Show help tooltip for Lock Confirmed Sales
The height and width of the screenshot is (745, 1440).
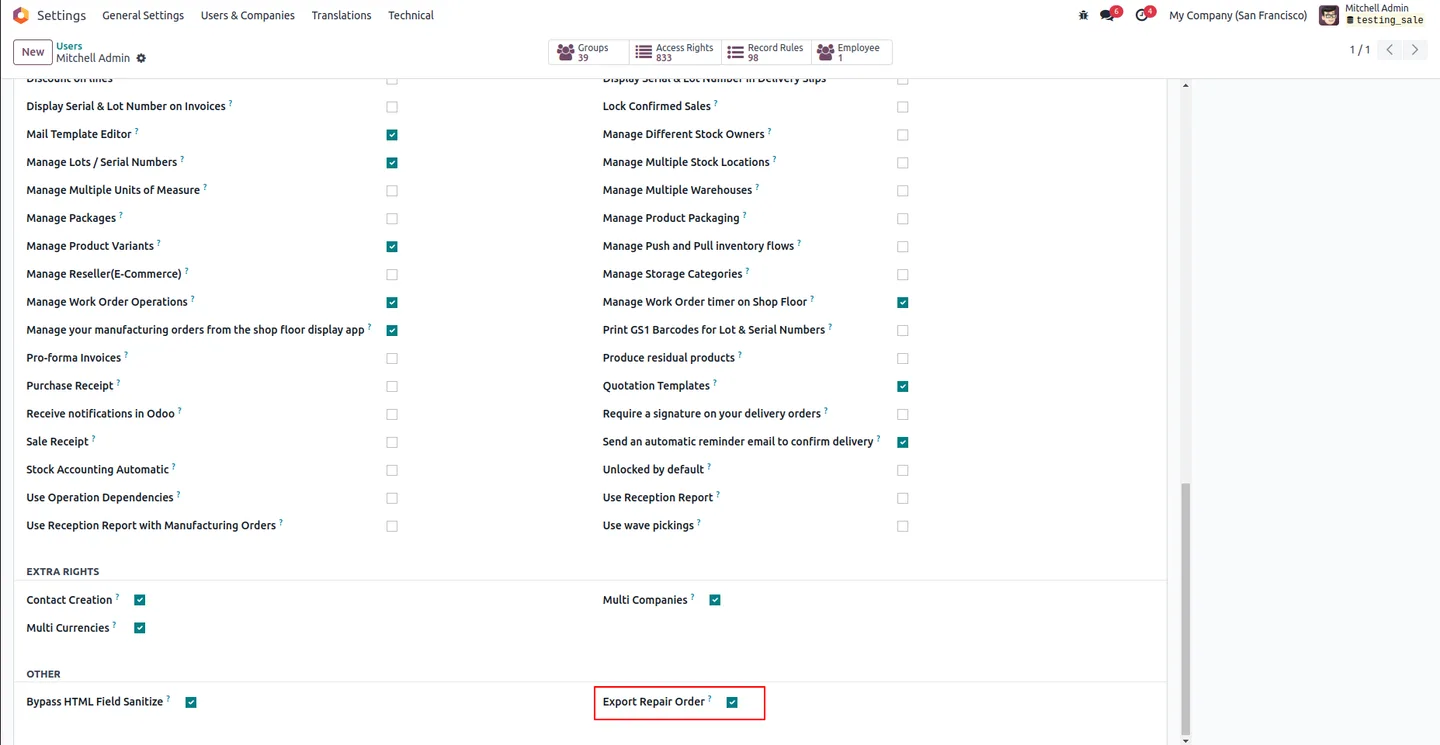click(x=716, y=103)
